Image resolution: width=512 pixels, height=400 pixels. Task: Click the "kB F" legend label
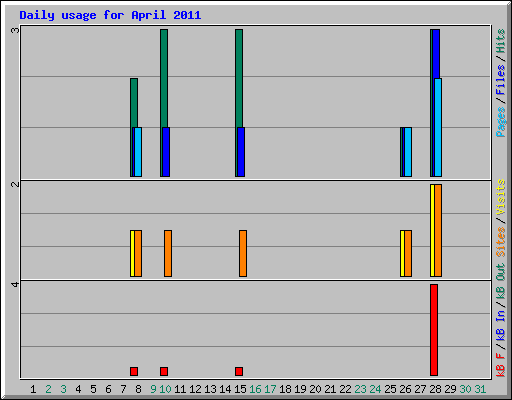coord(501,364)
